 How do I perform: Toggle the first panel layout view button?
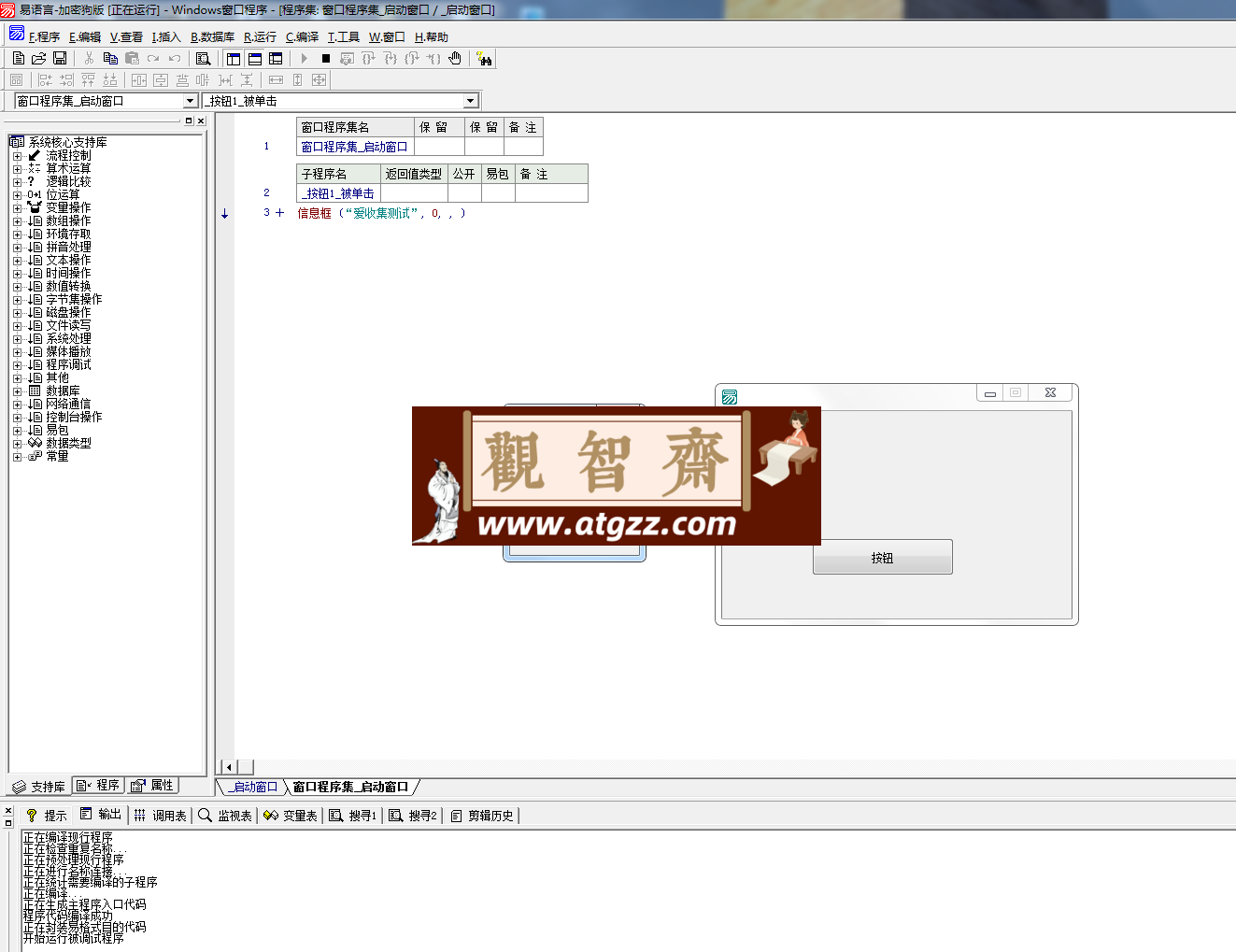coord(234,58)
